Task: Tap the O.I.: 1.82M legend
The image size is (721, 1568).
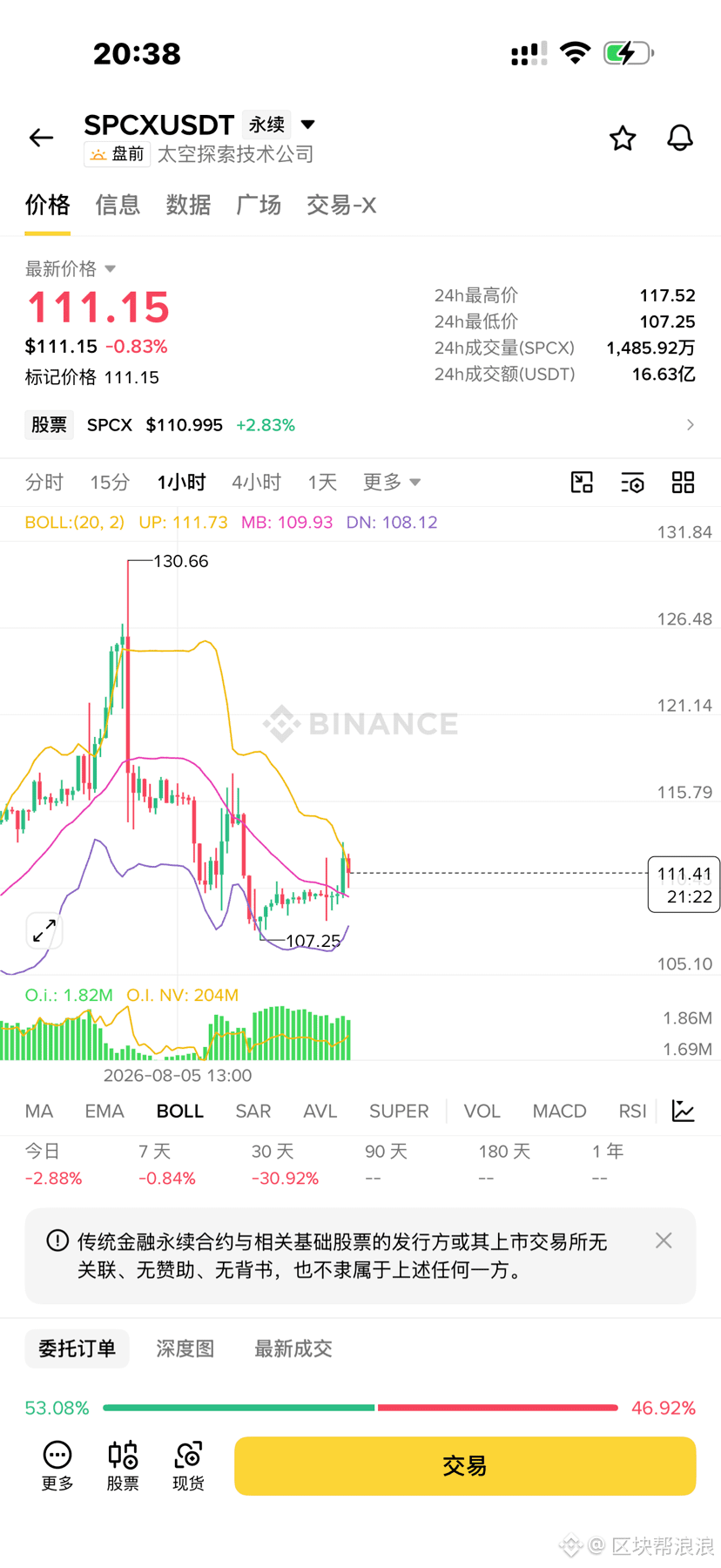Action: coord(69,995)
